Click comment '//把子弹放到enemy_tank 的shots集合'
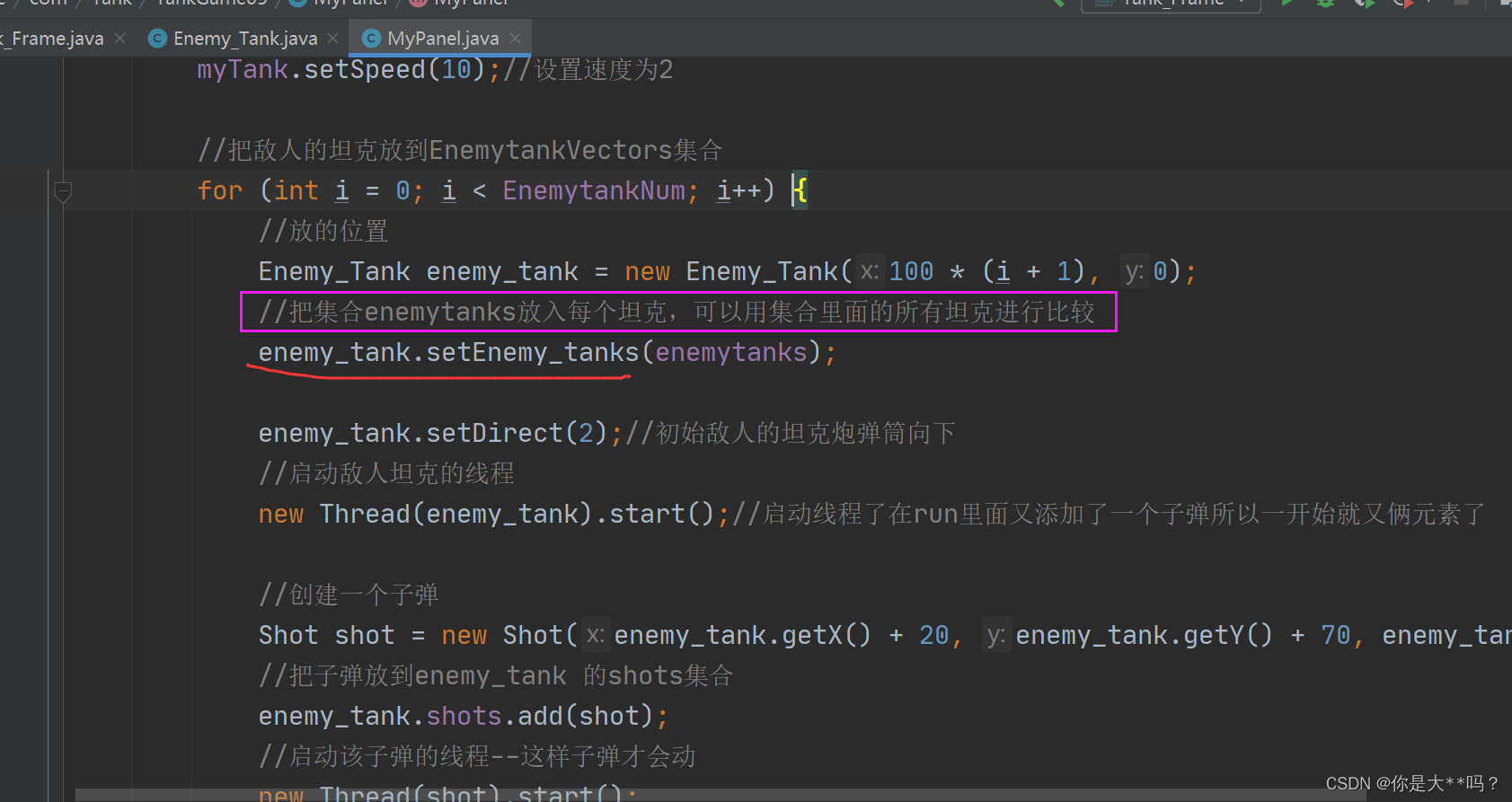Viewport: 1512px width, 802px height. tap(496, 675)
